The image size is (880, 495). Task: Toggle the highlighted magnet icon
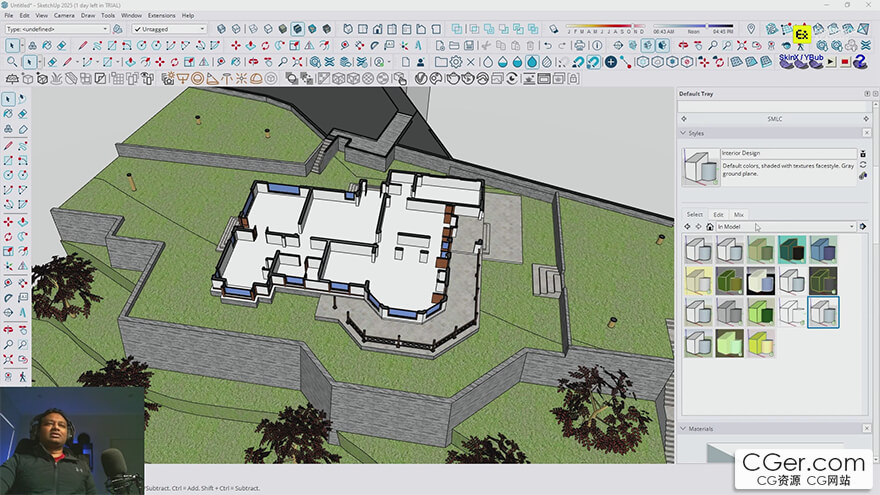594,62
